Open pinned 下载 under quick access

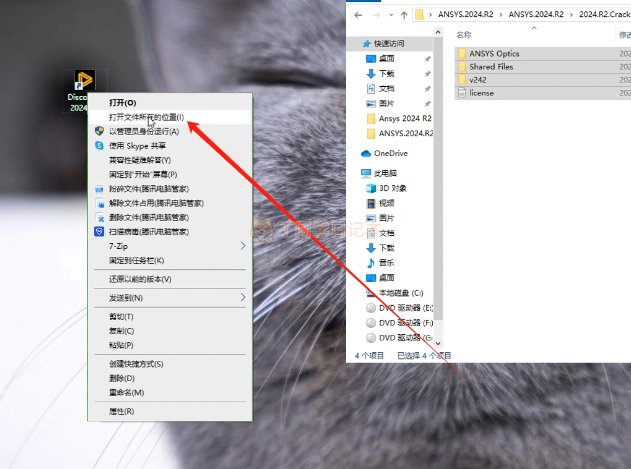[x=386, y=74]
